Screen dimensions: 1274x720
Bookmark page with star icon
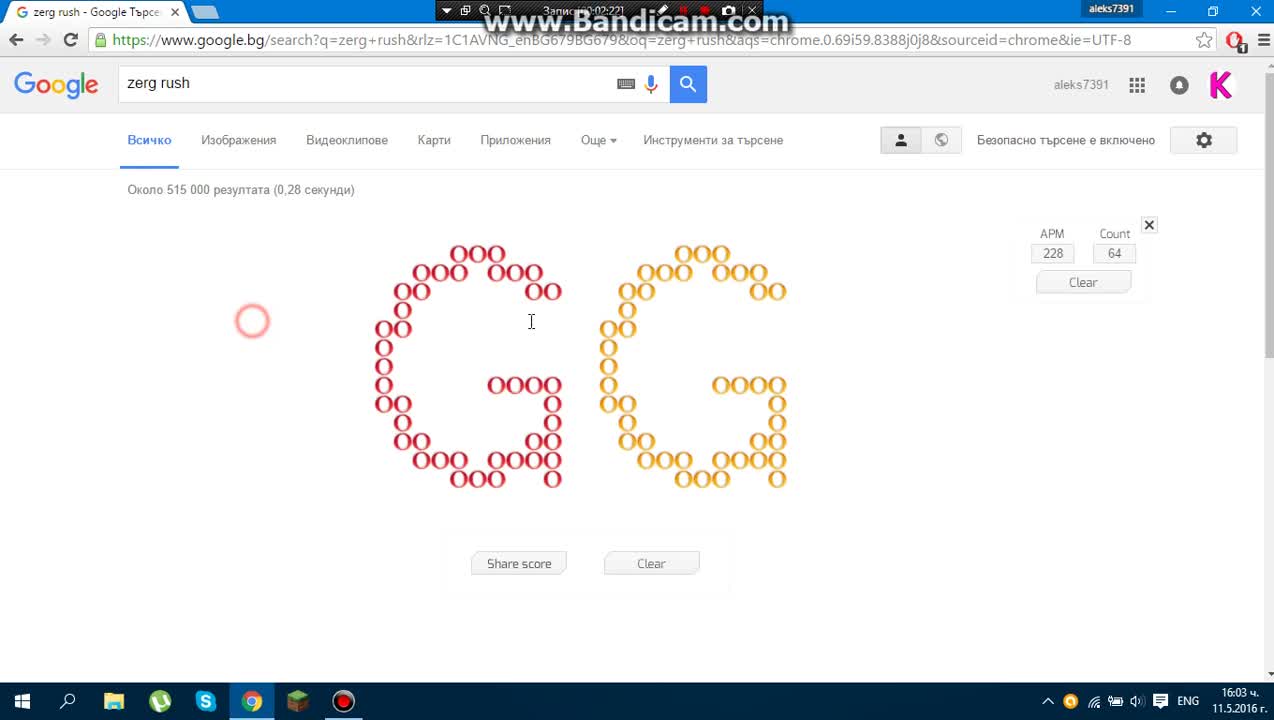[x=1204, y=40]
